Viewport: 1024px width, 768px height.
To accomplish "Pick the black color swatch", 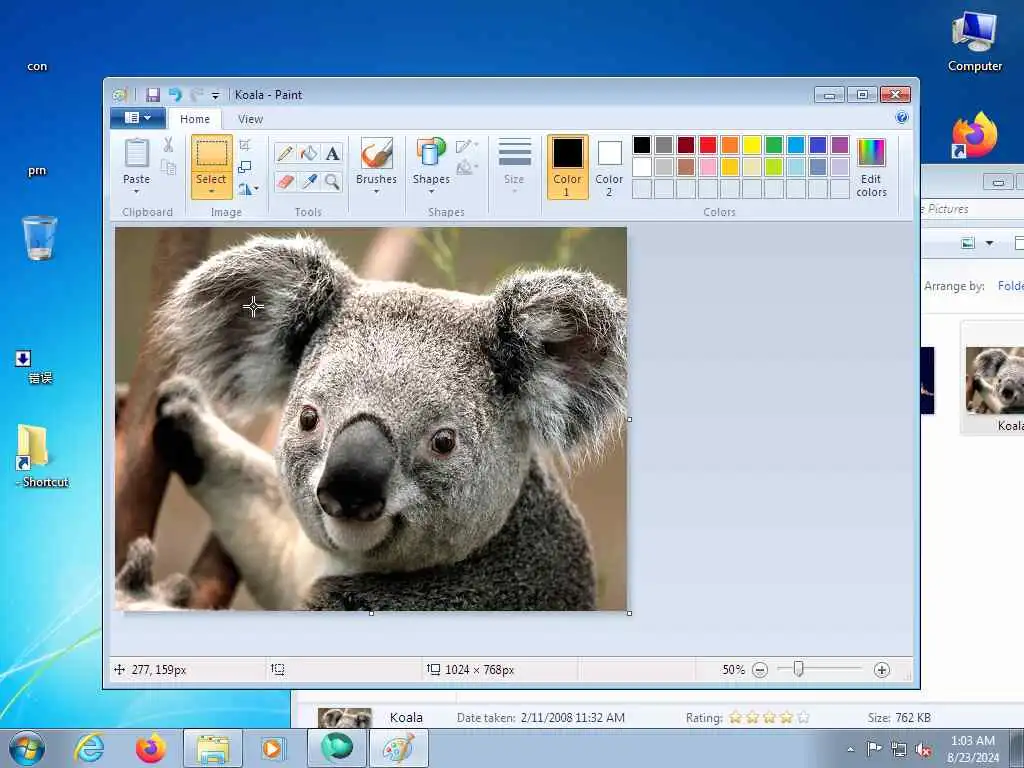I will [641, 145].
